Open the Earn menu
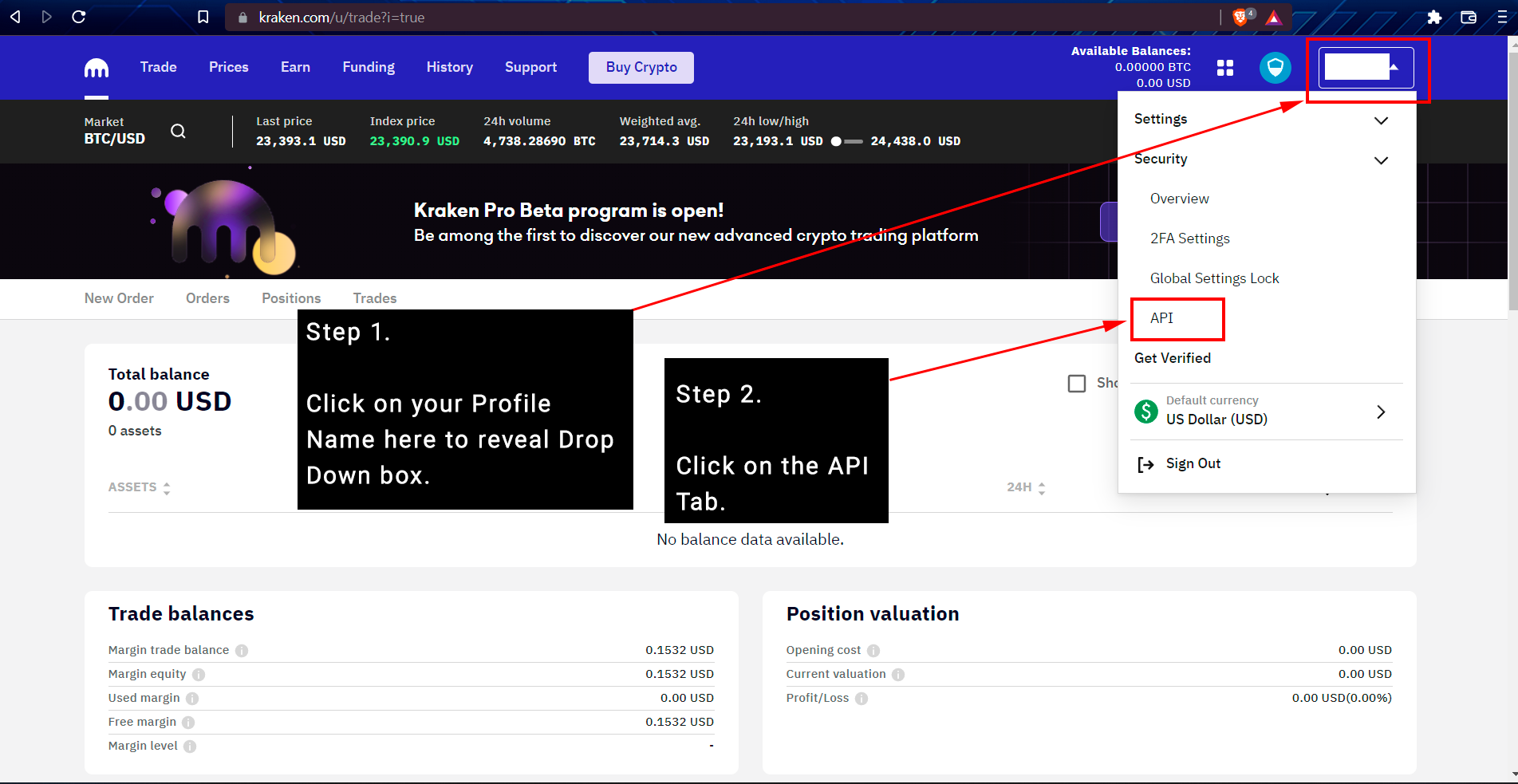Screen dimensions: 1518x784 (295, 68)
